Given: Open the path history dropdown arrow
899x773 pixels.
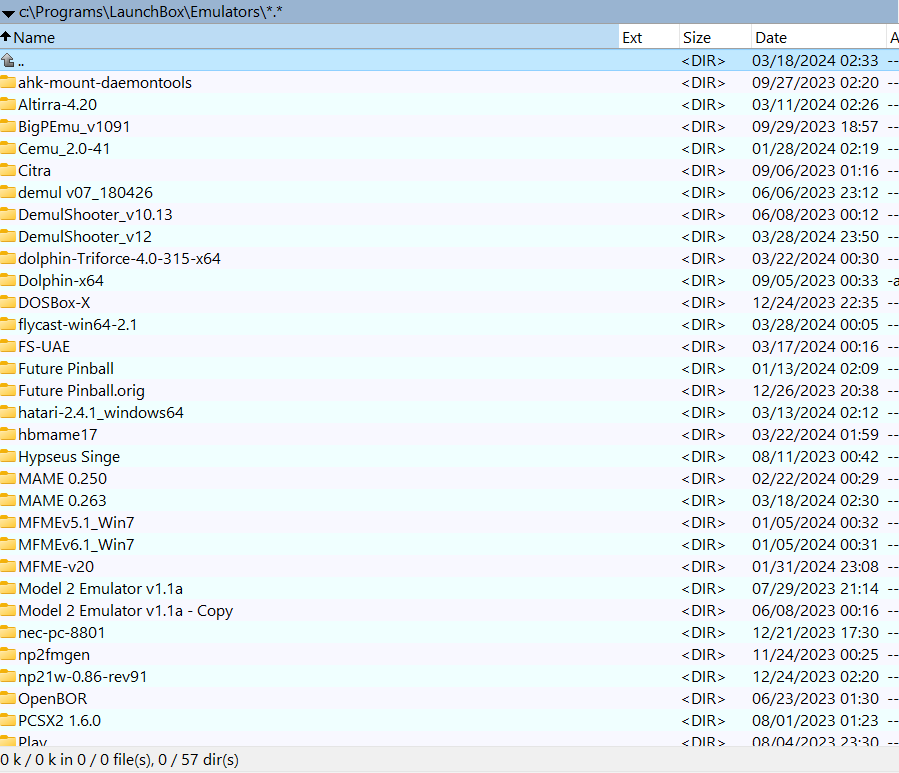Looking at the screenshot, I should coord(8,13).
